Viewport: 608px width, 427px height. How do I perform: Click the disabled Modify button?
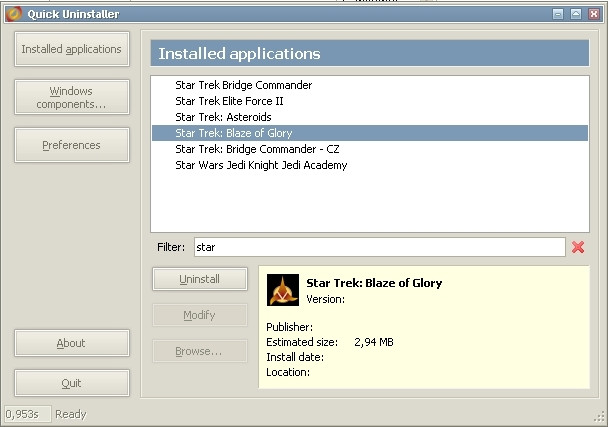(x=200, y=315)
